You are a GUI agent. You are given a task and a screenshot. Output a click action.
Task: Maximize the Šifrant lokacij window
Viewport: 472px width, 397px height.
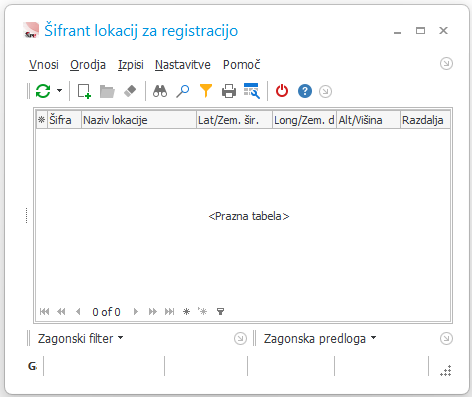420,31
